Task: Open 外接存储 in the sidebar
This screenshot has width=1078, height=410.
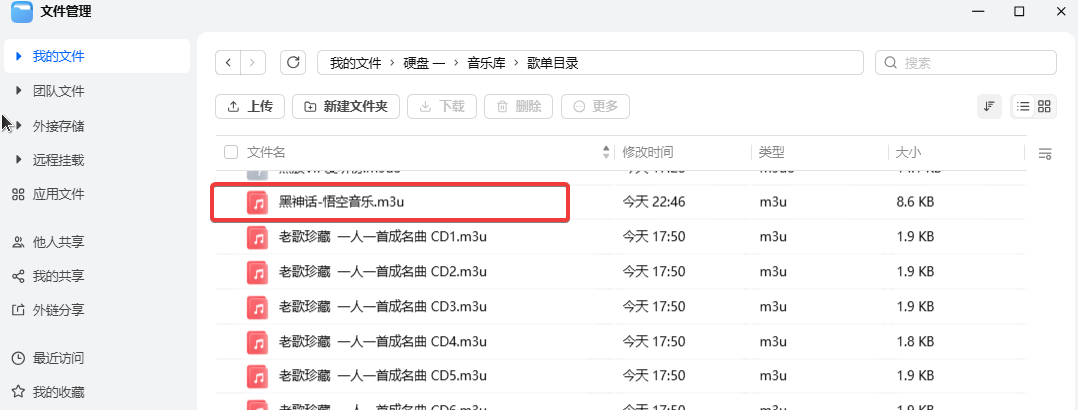Action: pos(59,127)
